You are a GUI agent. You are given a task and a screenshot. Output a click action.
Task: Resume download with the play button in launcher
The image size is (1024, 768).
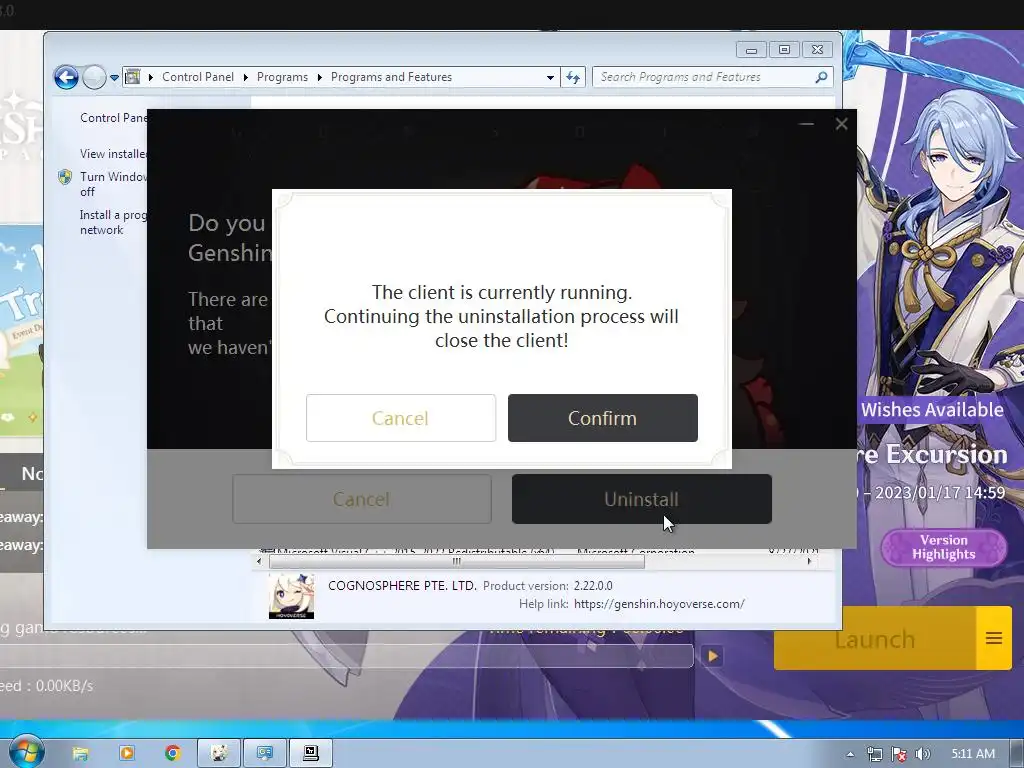[x=712, y=656]
